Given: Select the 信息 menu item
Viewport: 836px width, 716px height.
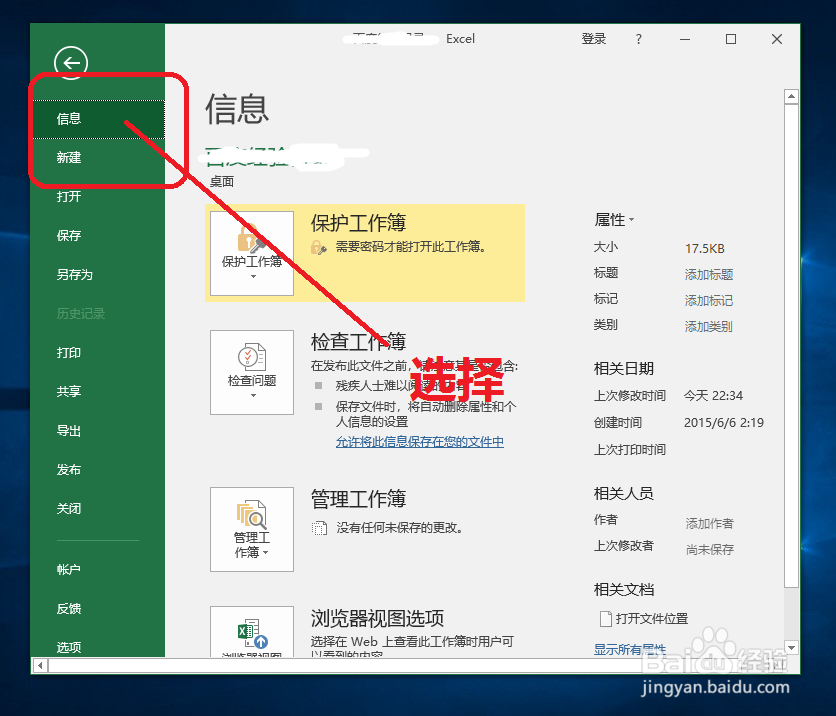Looking at the screenshot, I should [99, 119].
